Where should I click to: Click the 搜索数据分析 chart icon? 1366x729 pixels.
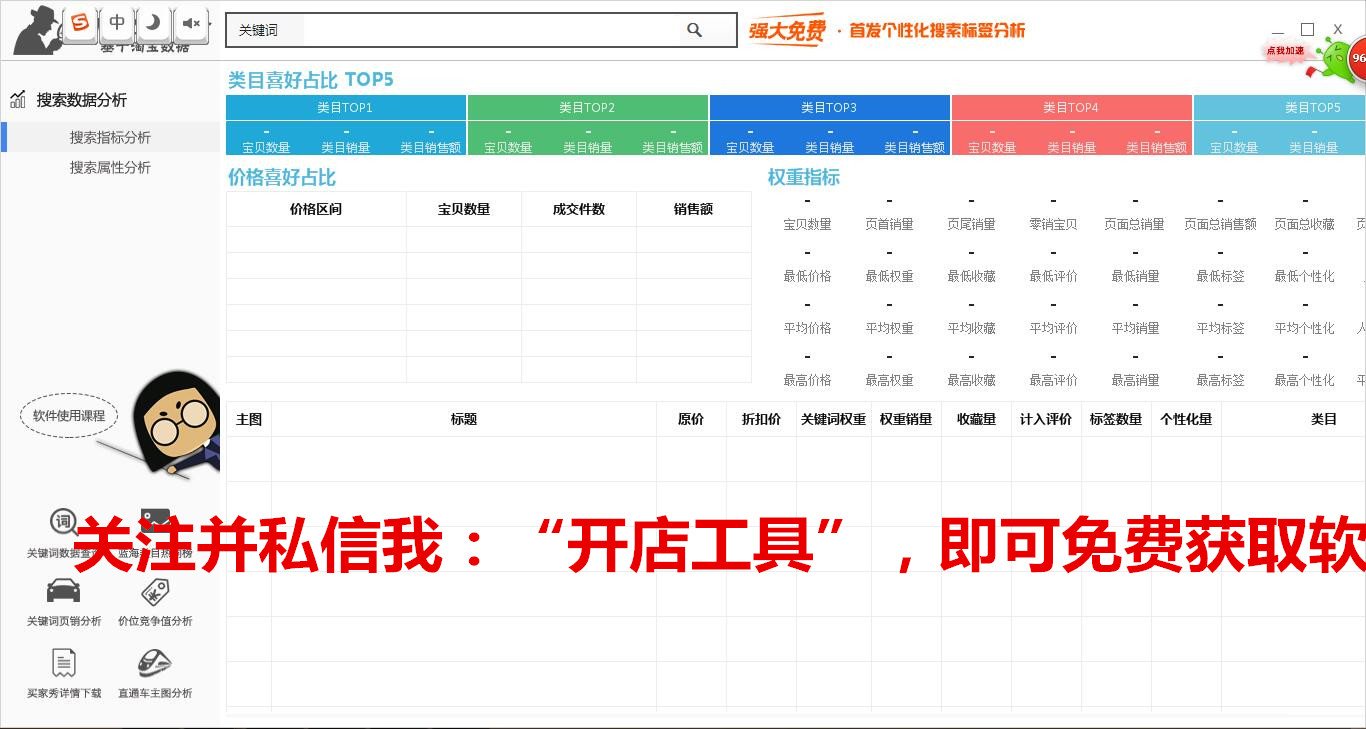(20, 99)
